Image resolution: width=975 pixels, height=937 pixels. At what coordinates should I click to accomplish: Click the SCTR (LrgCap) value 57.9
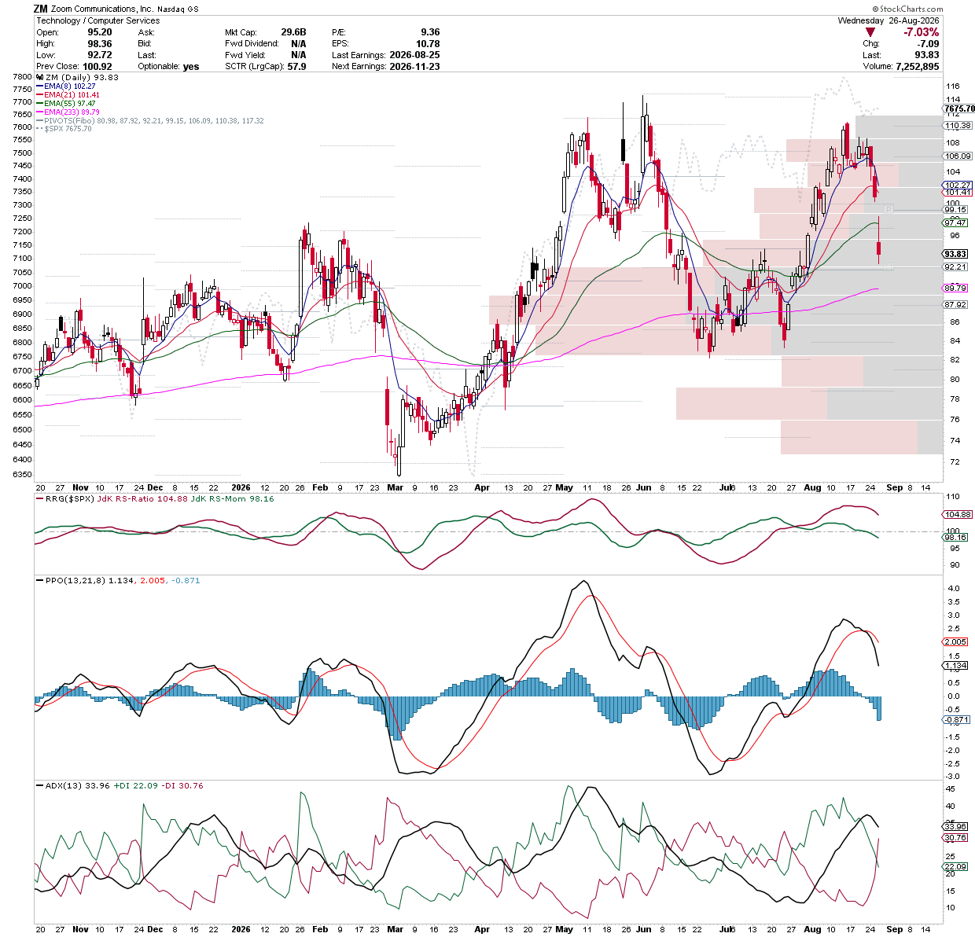tap(297, 67)
